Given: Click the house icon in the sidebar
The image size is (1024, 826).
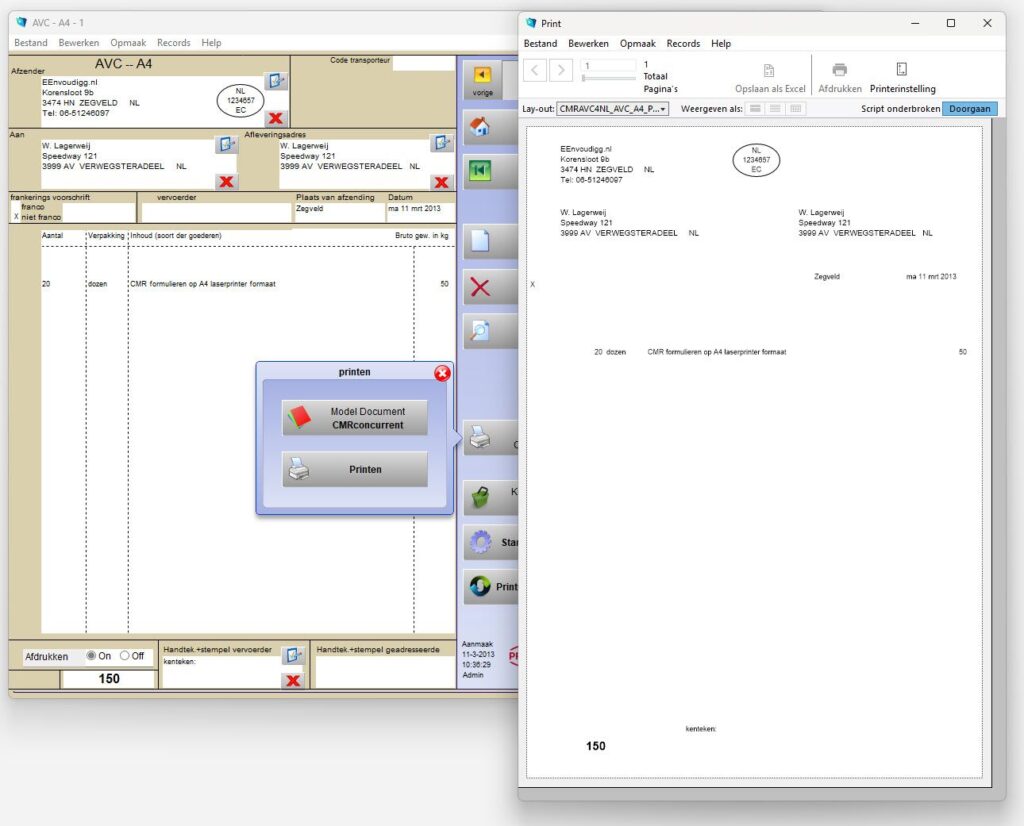Looking at the screenshot, I should tap(480, 127).
